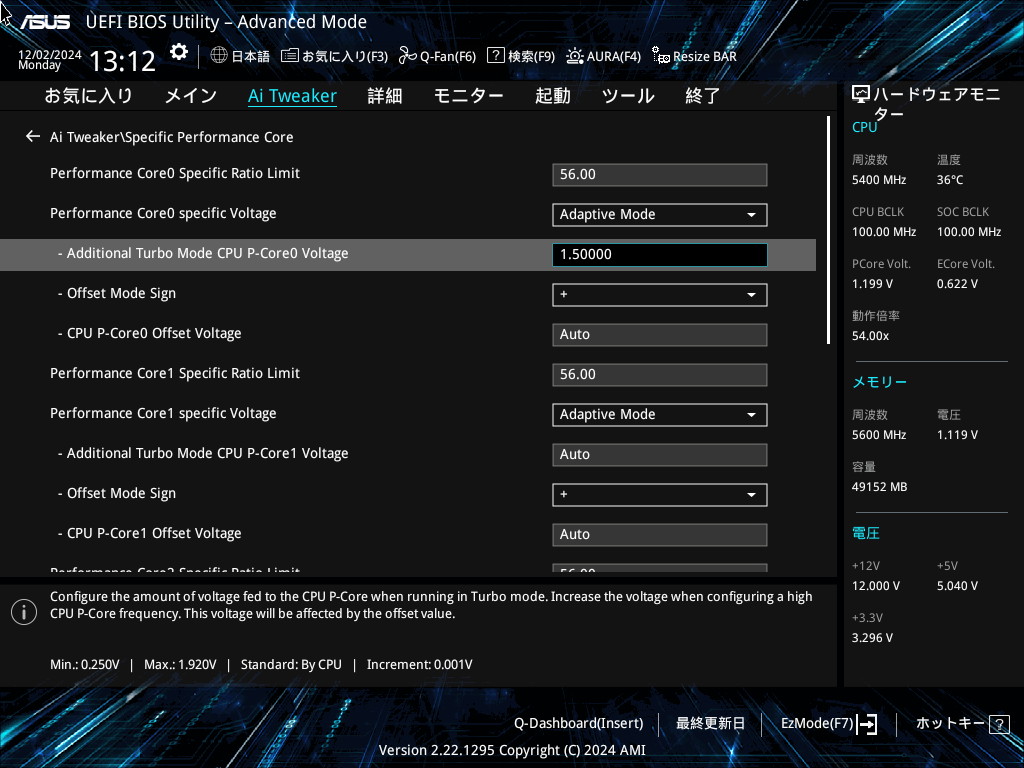Screen dimensions: 1024x768
Task: Click breadcrumb Ai Tweaker\Specific Performance Core
Action: pyautogui.click(x=171, y=137)
